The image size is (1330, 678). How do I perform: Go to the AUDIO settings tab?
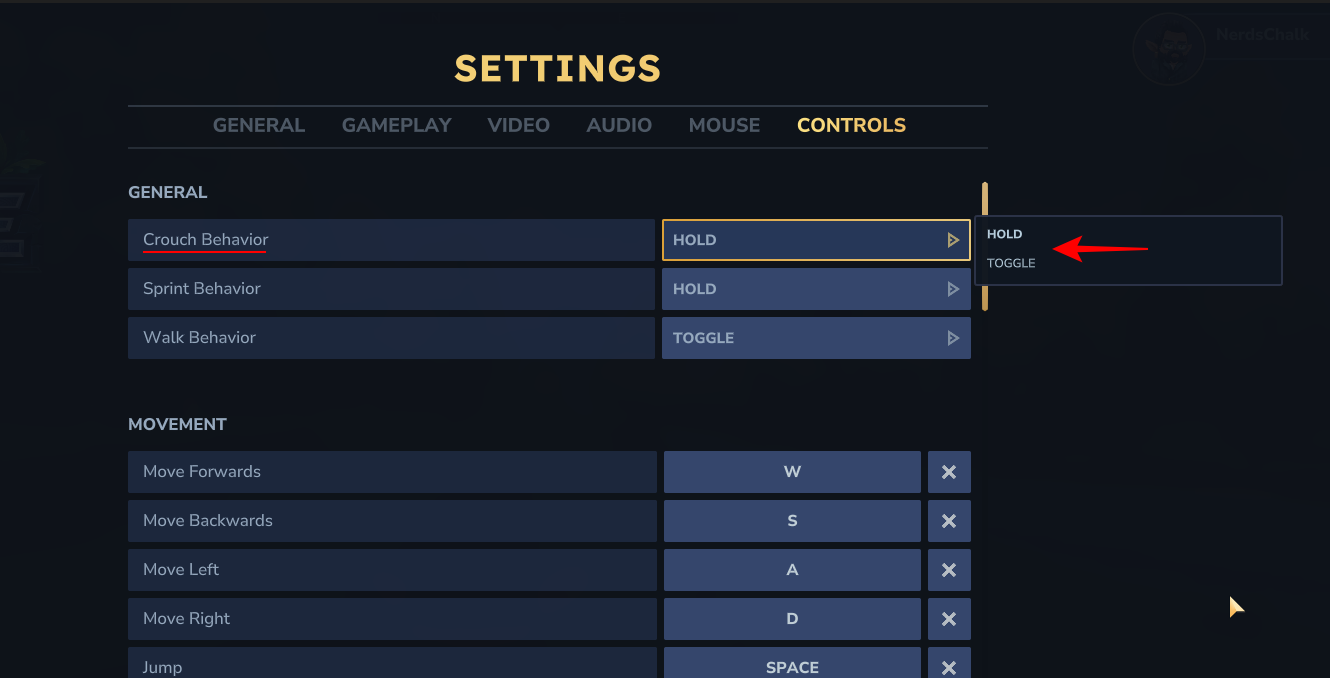coord(619,125)
